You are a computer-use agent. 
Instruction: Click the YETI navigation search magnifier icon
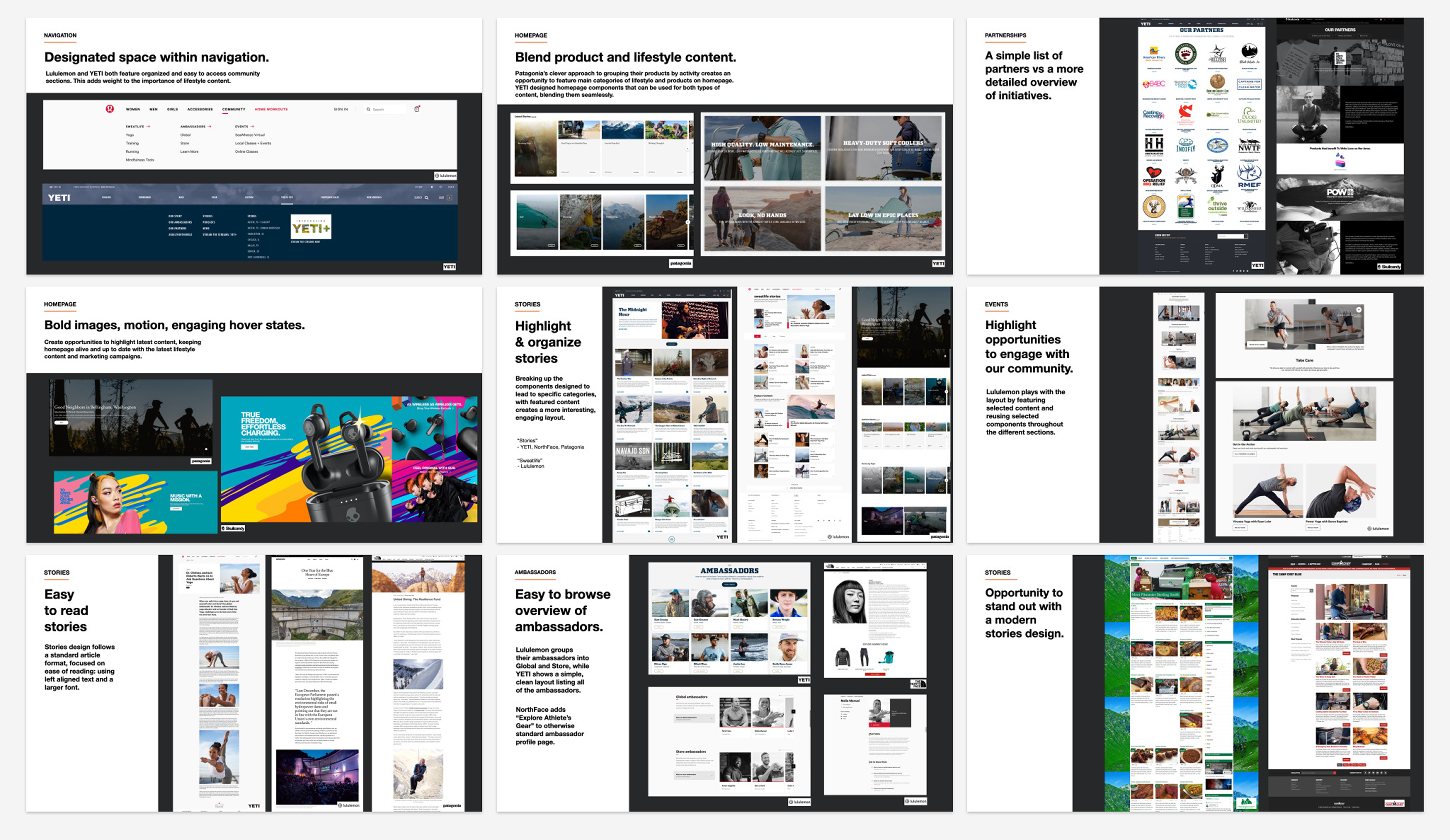(426, 198)
